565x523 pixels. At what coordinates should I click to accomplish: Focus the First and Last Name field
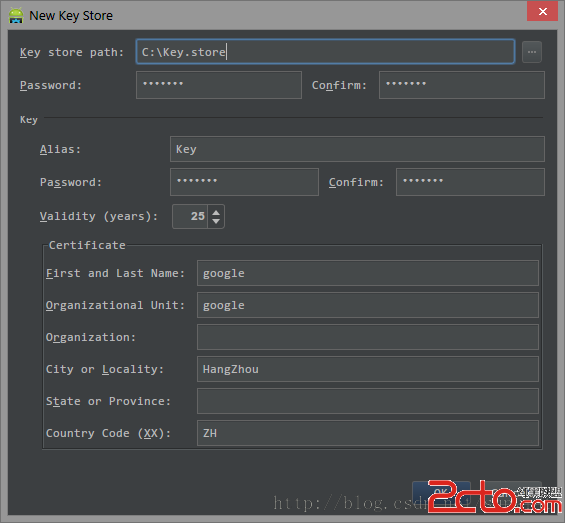coord(368,273)
